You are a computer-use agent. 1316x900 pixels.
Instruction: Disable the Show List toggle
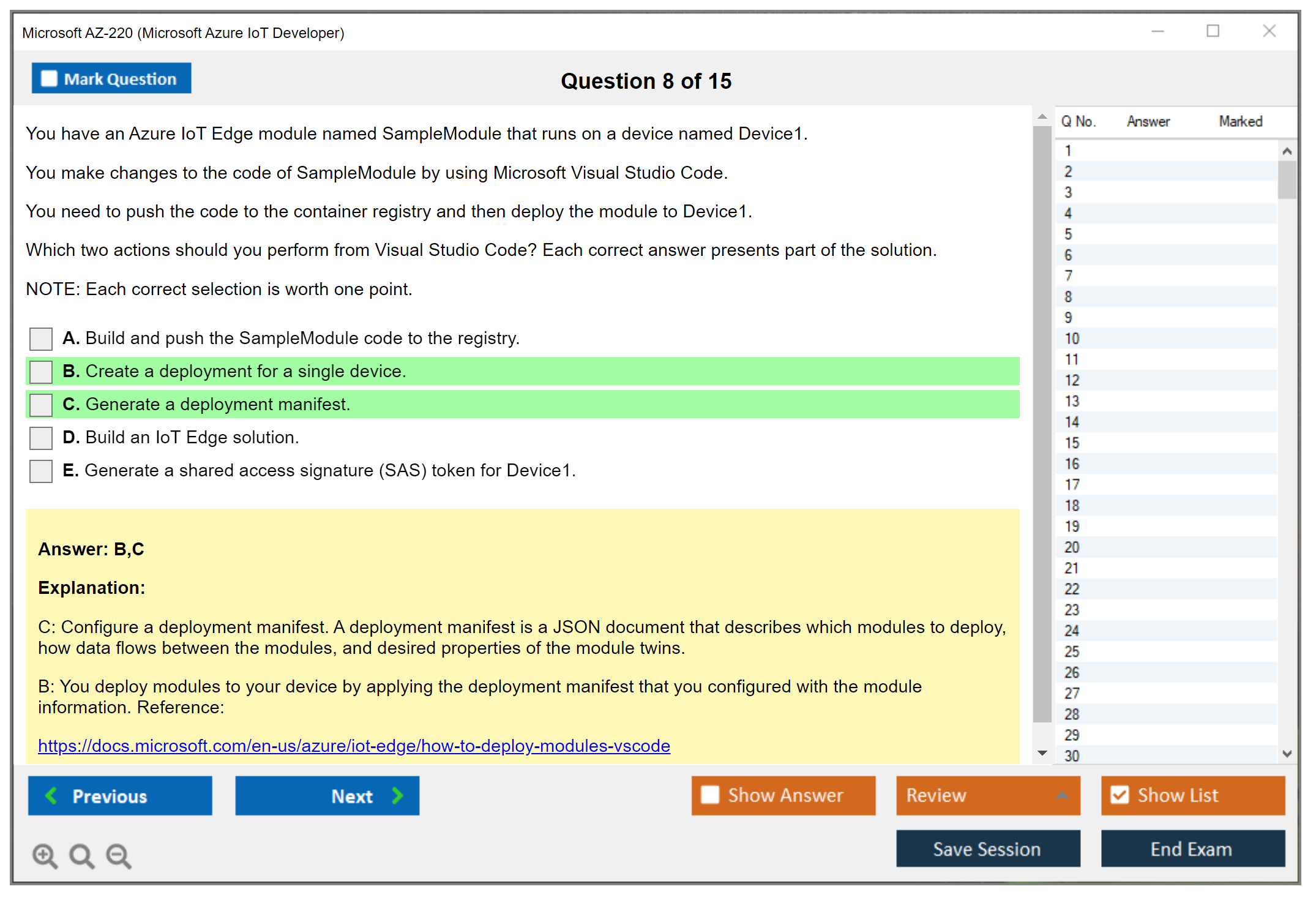(x=1192, y=795)
